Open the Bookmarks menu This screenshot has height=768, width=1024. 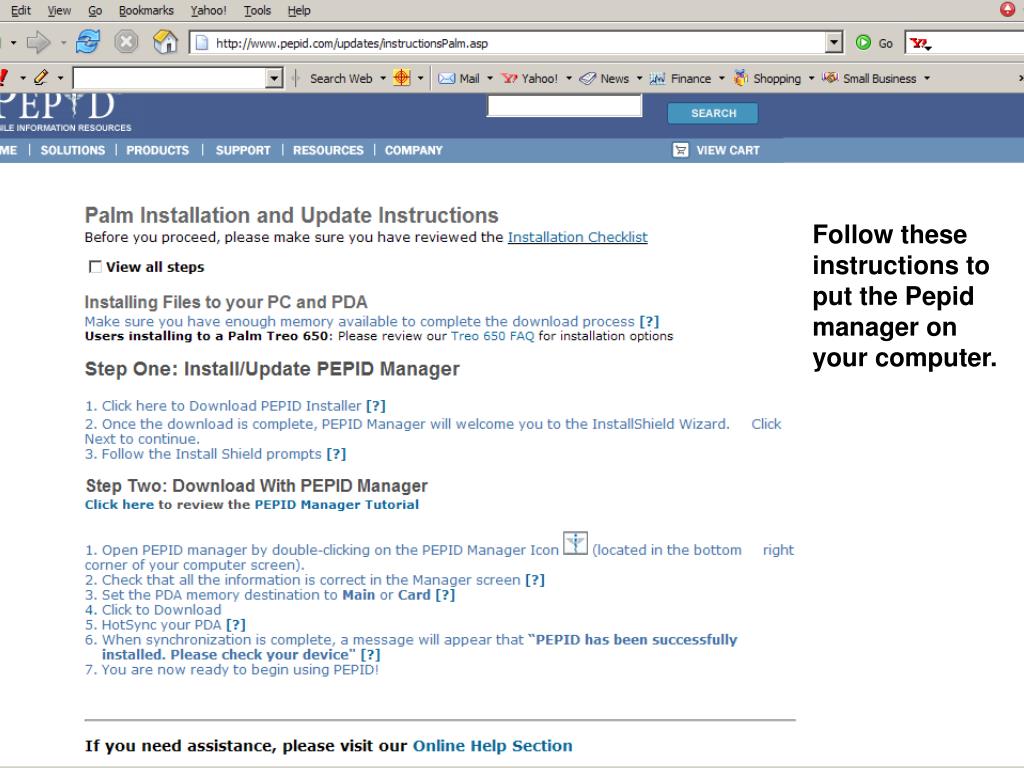click(x=146, y=10)
